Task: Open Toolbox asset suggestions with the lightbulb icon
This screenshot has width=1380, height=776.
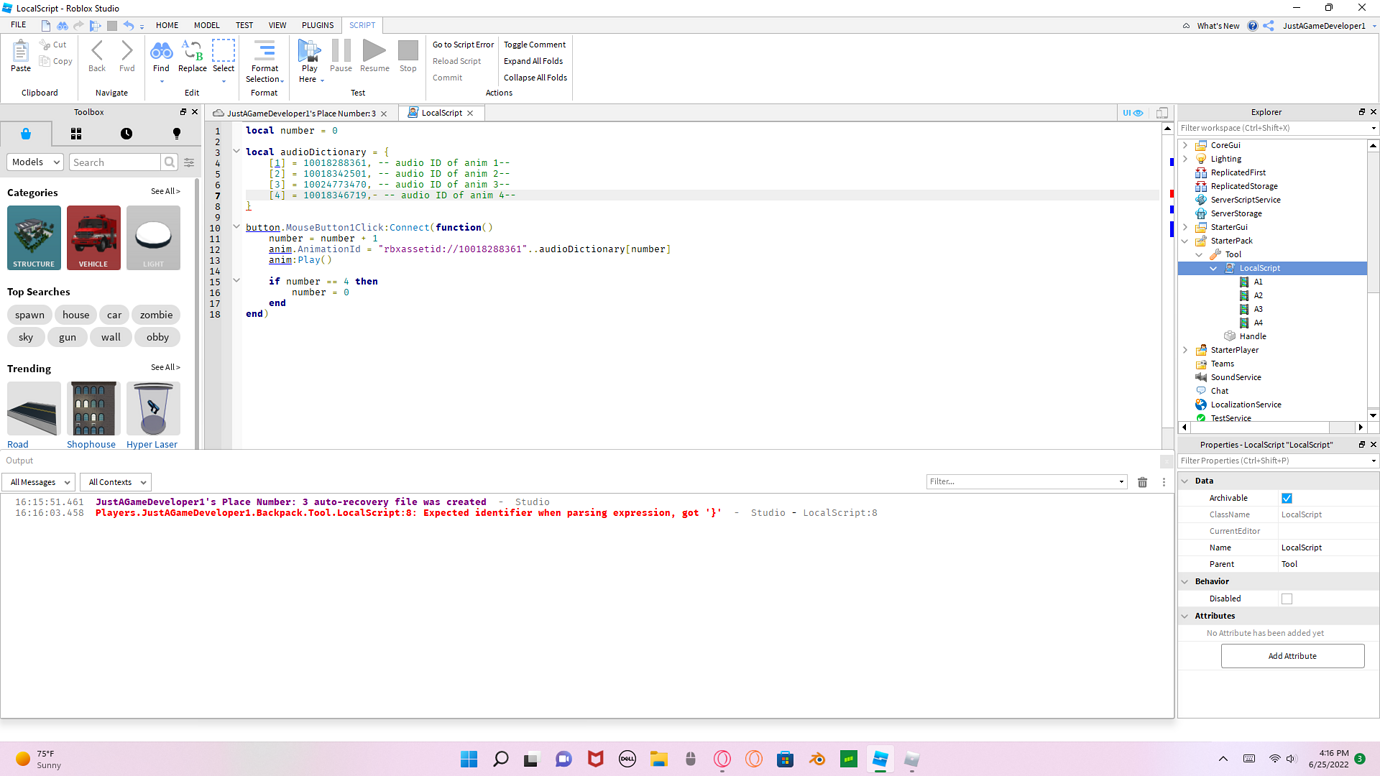Action: [x=176, y=132]
